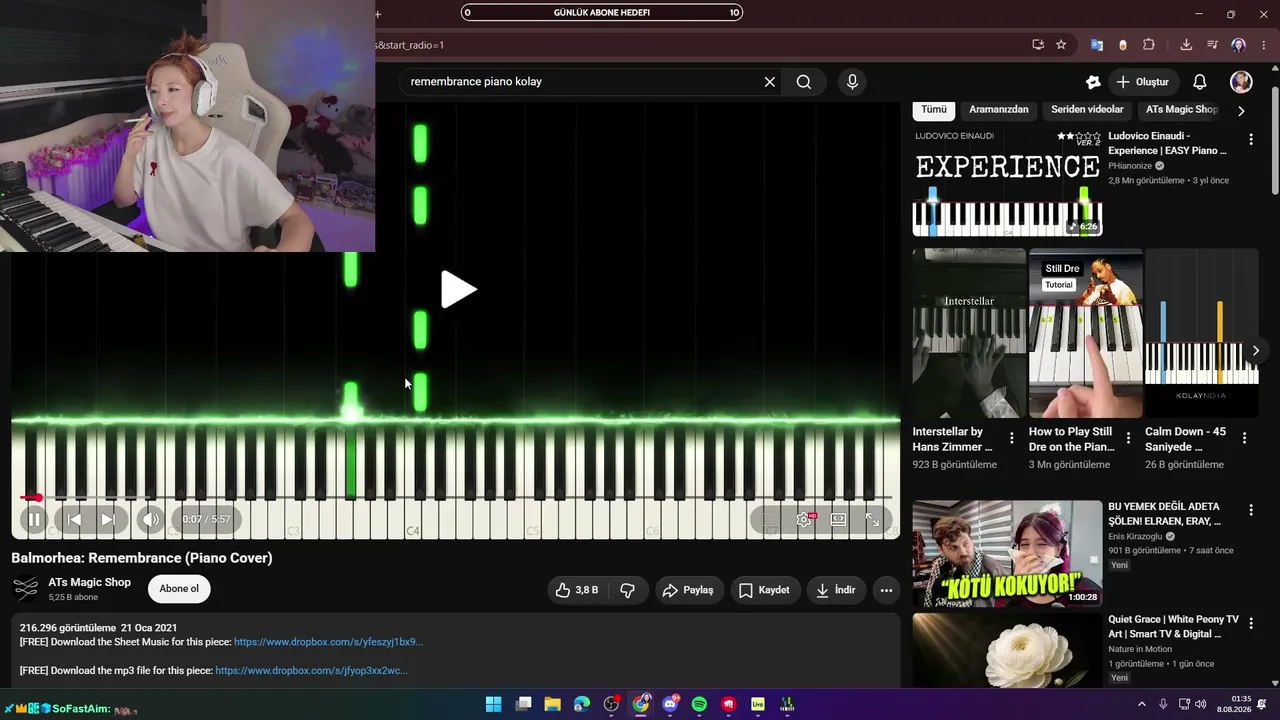
Task: Show next shorts with the shelf arrow
Action: [1256, 350]
